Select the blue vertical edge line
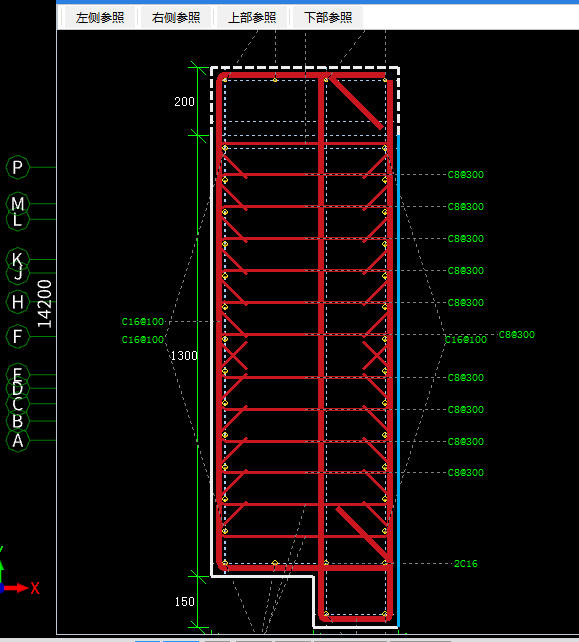The image size is (579, 642). pos(398,381)
